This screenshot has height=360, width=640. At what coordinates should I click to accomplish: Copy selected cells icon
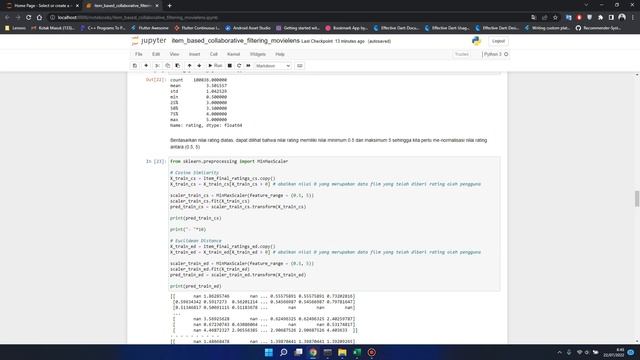click(x=167, y=66)
